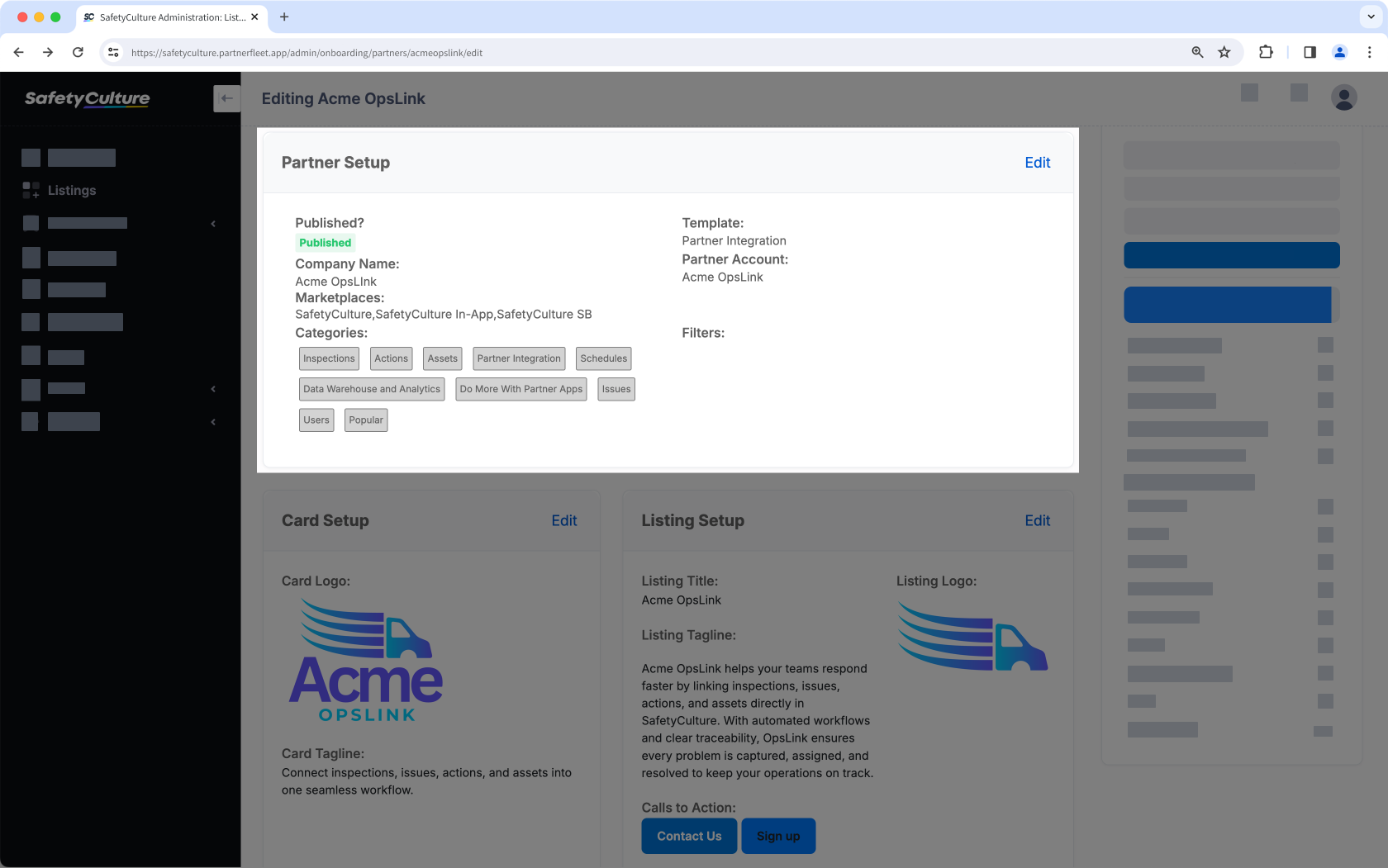The height and width of the screenshot is (868, 1388).
Task: Collapse the sidebar with the arrow button
Action: 226,98
